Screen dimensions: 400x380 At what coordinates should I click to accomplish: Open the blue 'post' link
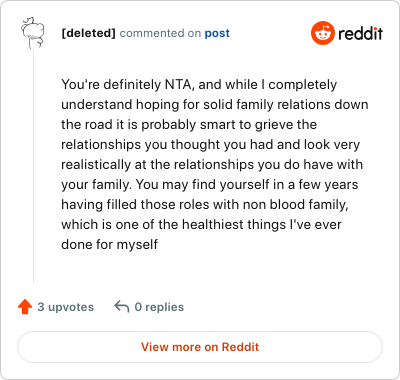click(x=217, y=33)
